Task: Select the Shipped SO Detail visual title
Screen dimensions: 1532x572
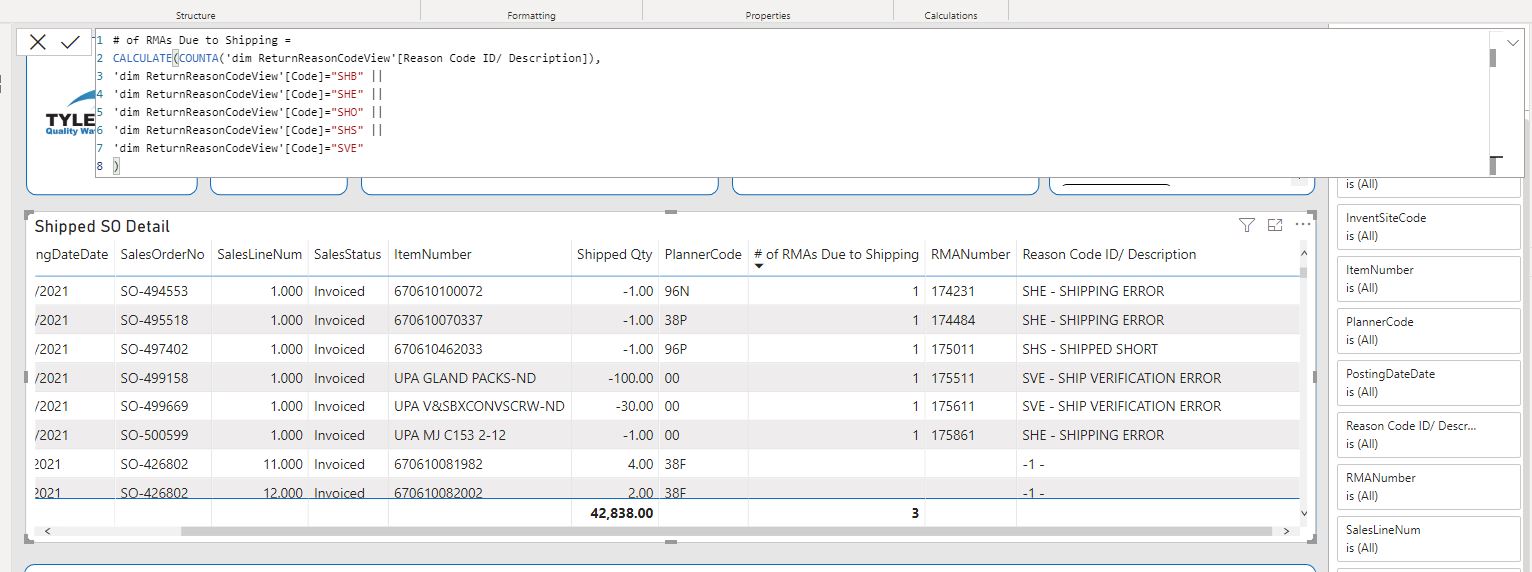Action: (102, 227)
